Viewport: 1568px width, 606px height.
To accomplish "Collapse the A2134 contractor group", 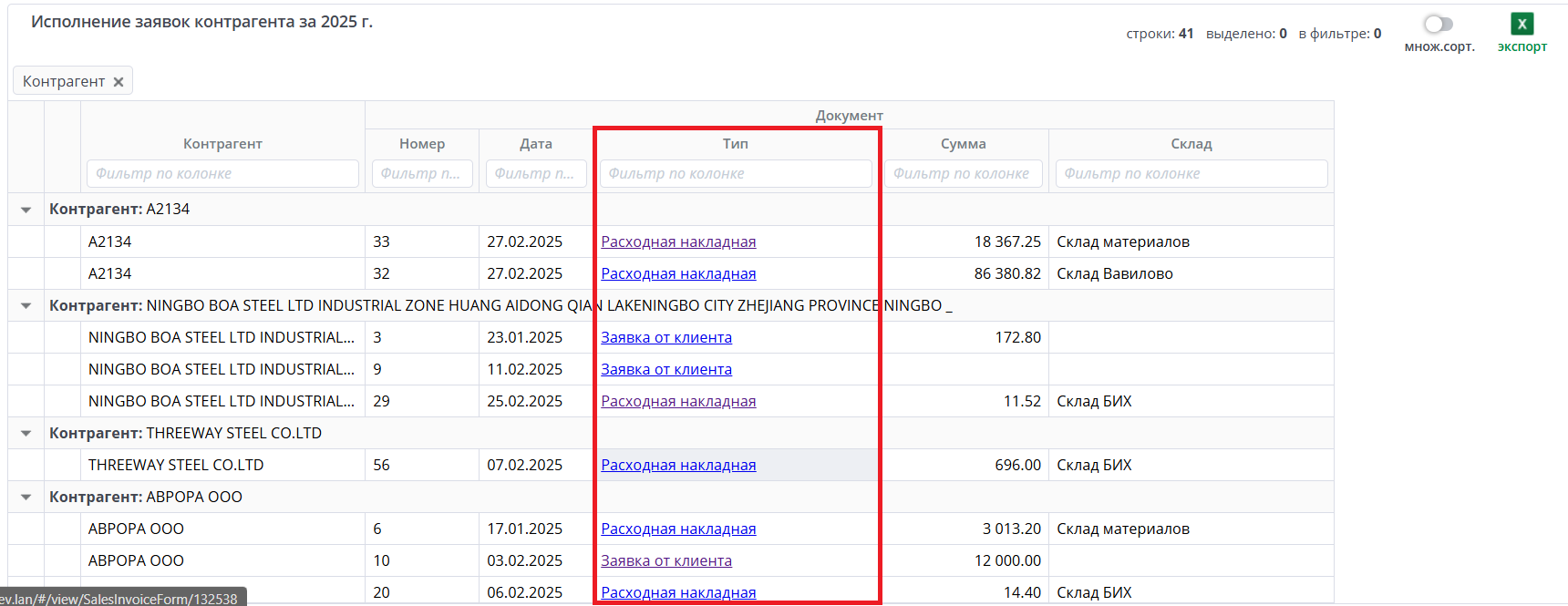I will tap(26, 210).
